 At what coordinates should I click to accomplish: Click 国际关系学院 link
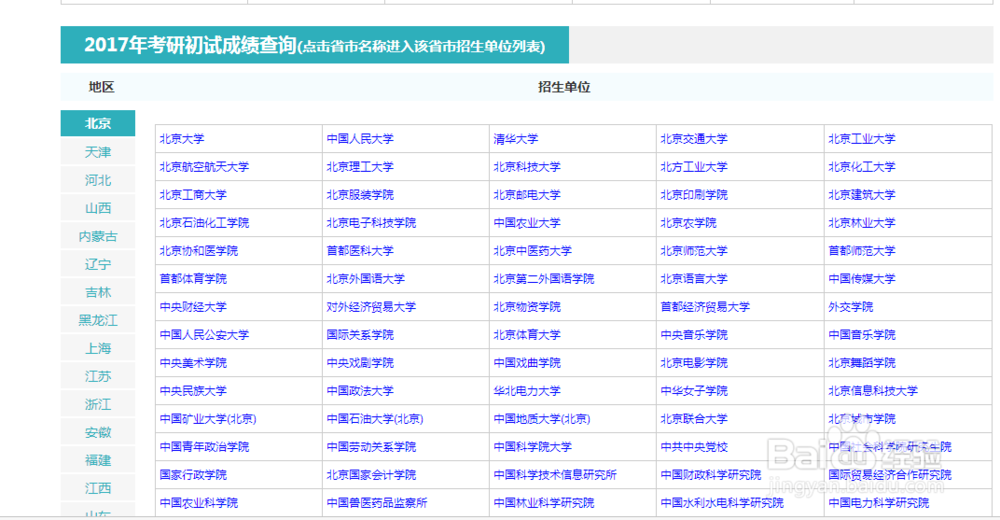point(360,335)
